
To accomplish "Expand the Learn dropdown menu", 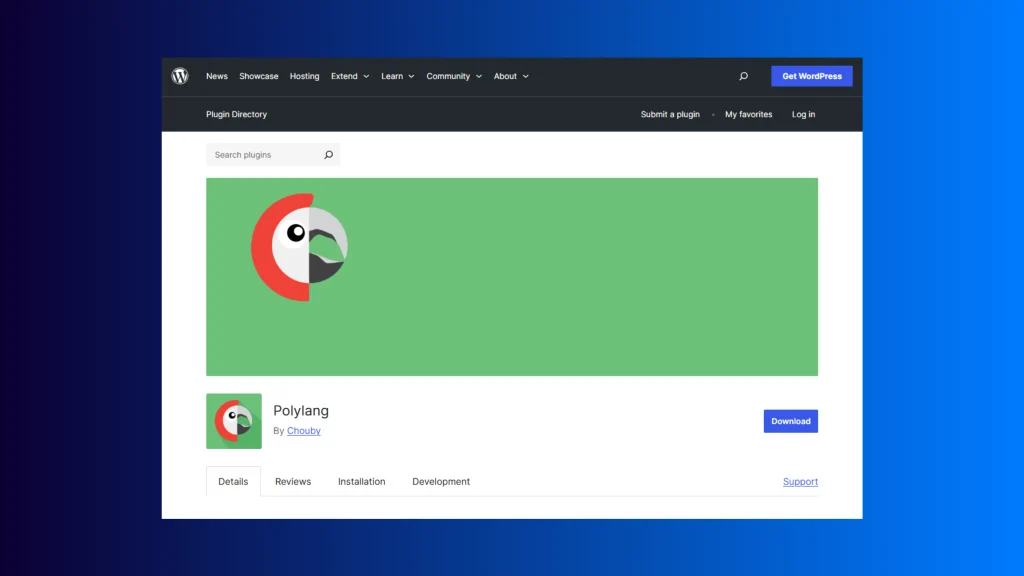I will pos(397,76).
